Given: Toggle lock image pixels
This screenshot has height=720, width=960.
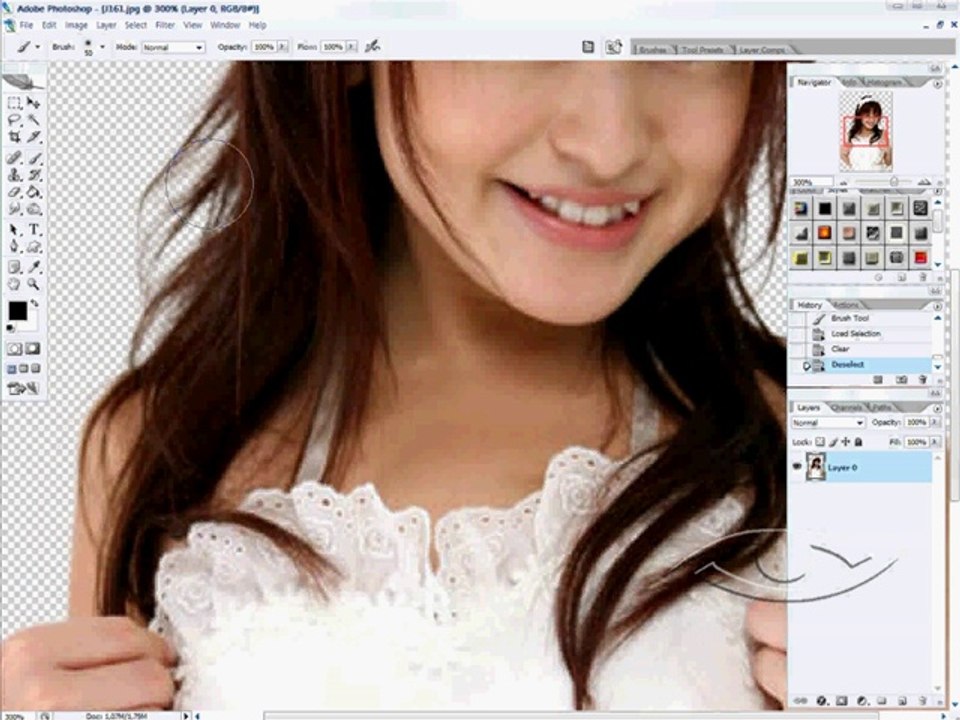Looking at the screenshot, I should [x=833, y=441].
